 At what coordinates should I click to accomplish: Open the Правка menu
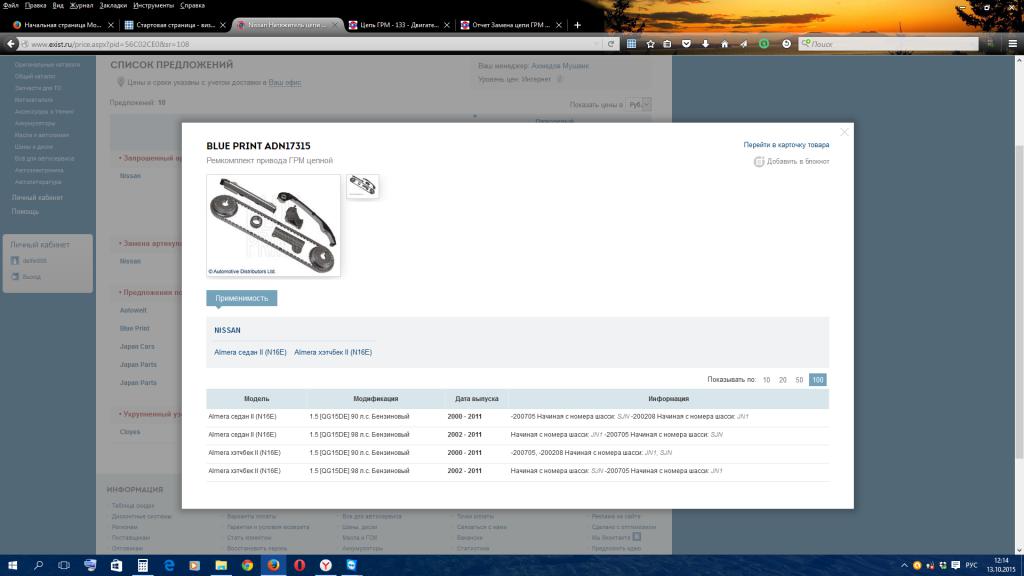pos(35,5)
